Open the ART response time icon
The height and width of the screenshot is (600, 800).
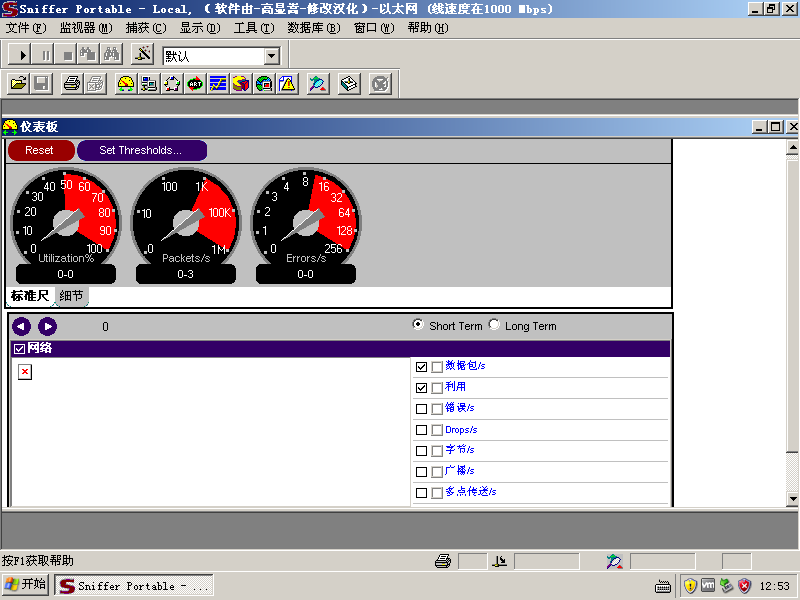click(195, 84)
